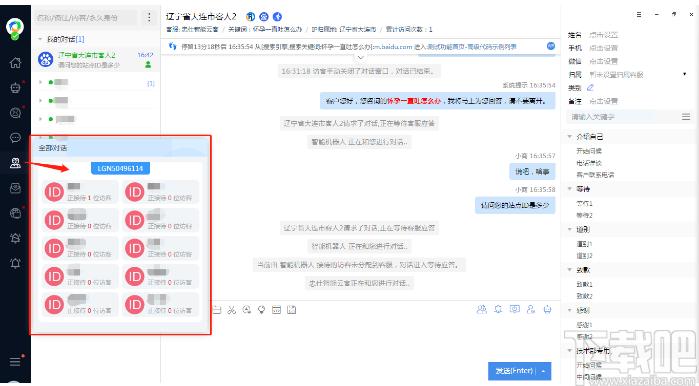Image resolution: width=699 pixels, height=386 pixels.
Task: Open the home icon in left sidebar
Action: [x=15, y=62]
